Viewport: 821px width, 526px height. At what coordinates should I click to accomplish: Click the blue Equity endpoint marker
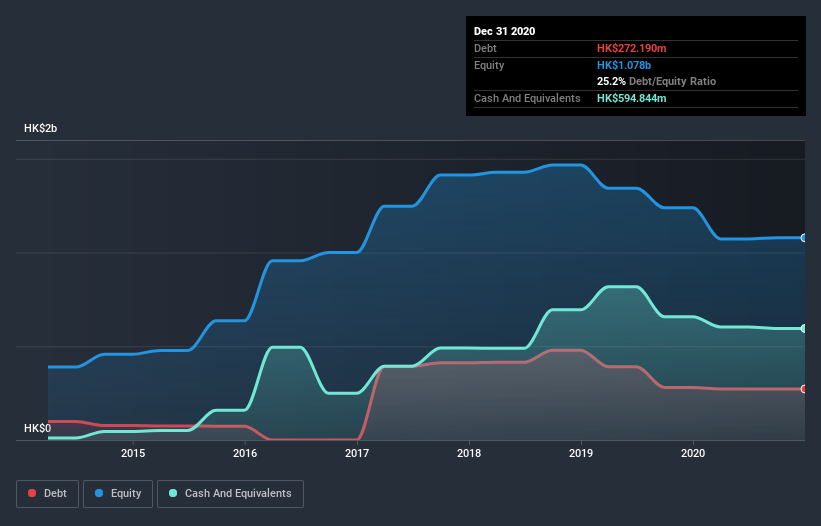[804, 238]
